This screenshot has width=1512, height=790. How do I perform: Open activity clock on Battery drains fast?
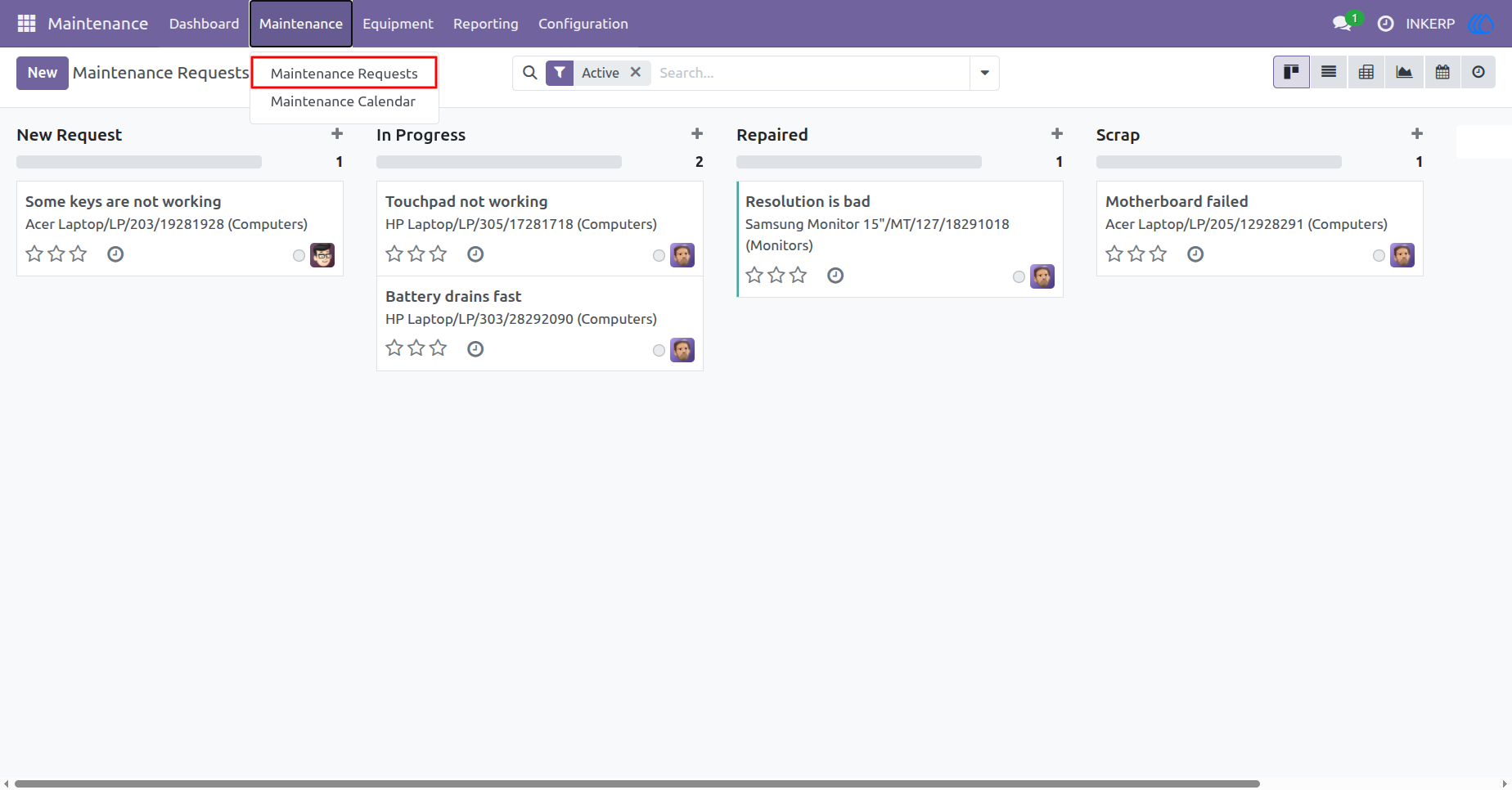pyautogui.click(x=475, y=349)
